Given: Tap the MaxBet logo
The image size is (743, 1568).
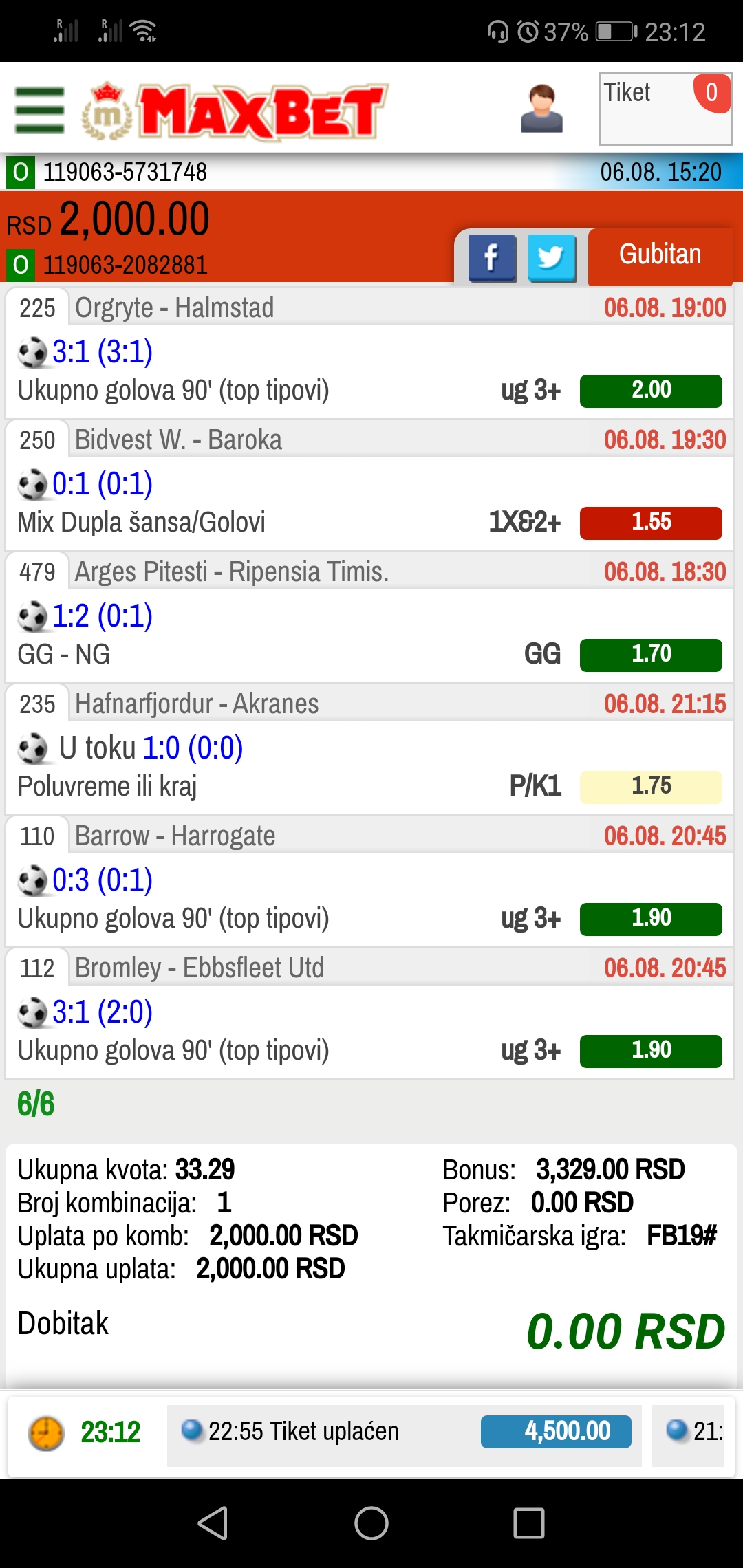Looking at the screenshot, I should [235, 111].
